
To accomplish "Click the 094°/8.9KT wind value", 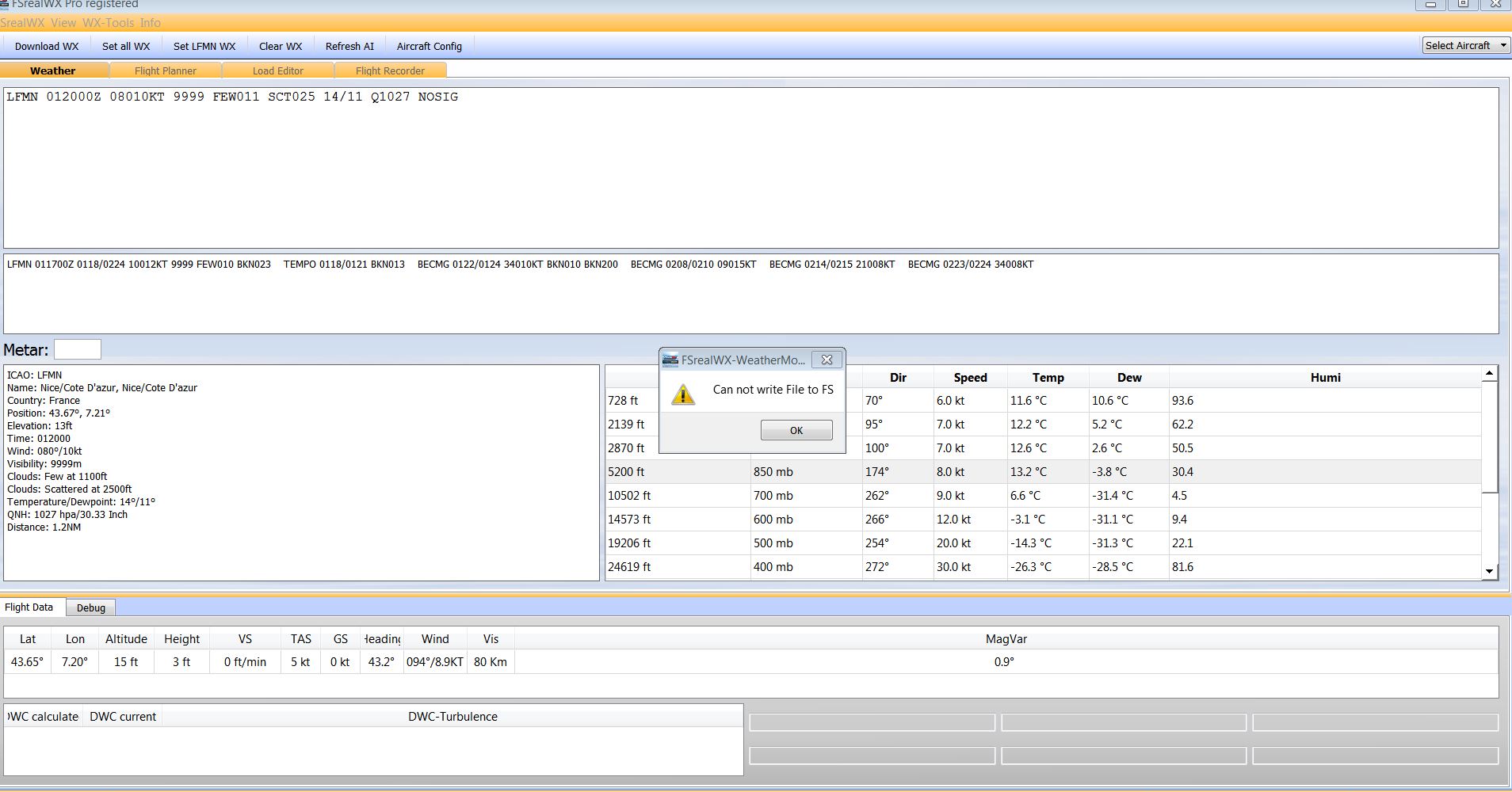I will click(x=434, y=662).
